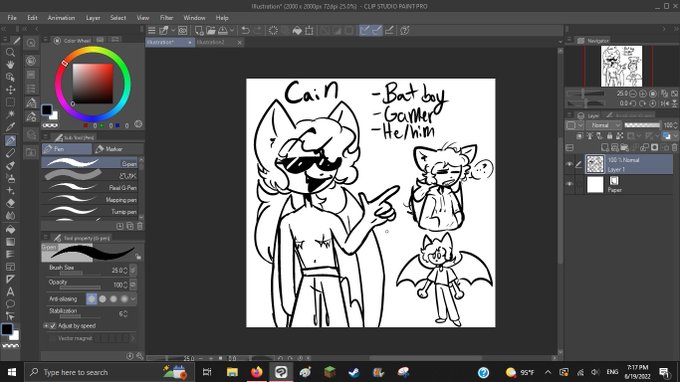Pick the Fill bucket tool
This screenshot has height=382, width=680.
(x=10, y=229)
